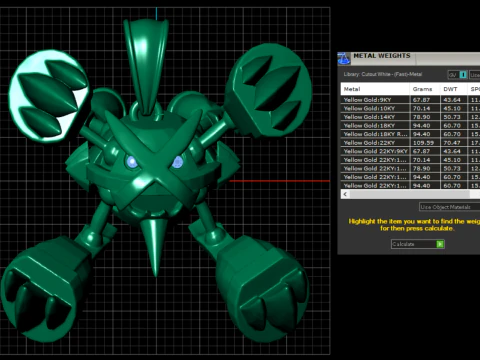Click the green arrow on Calculate
The width and height of the screenshot is (480, 360).
440,244
